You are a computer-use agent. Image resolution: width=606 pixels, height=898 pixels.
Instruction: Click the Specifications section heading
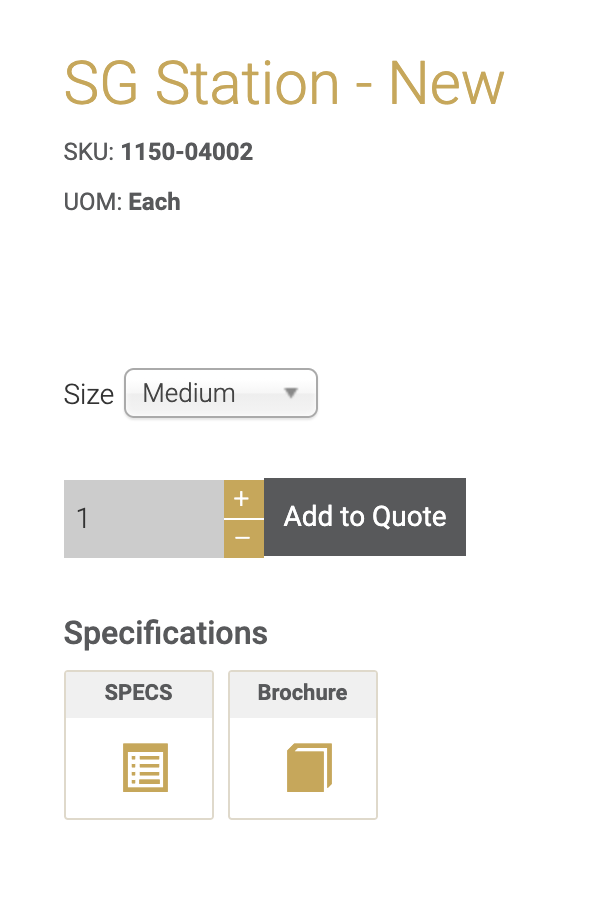click(x=166, y=633)
